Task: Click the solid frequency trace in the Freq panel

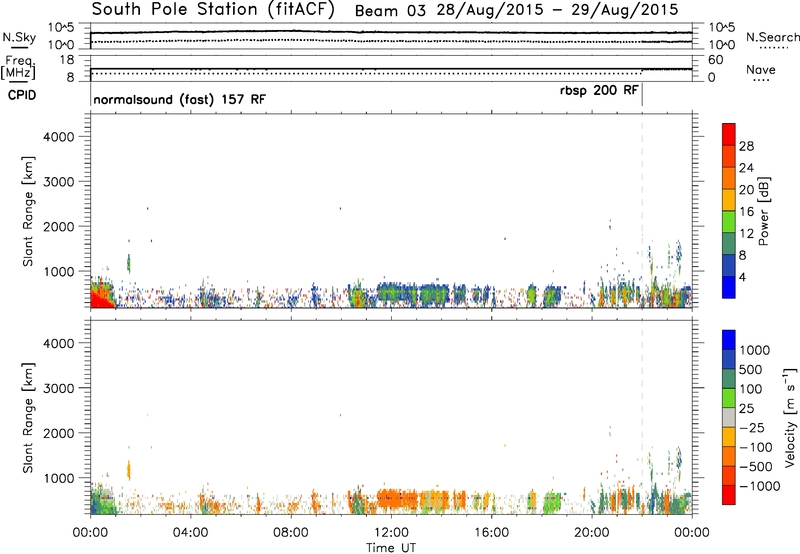Action: coord(391,69)
